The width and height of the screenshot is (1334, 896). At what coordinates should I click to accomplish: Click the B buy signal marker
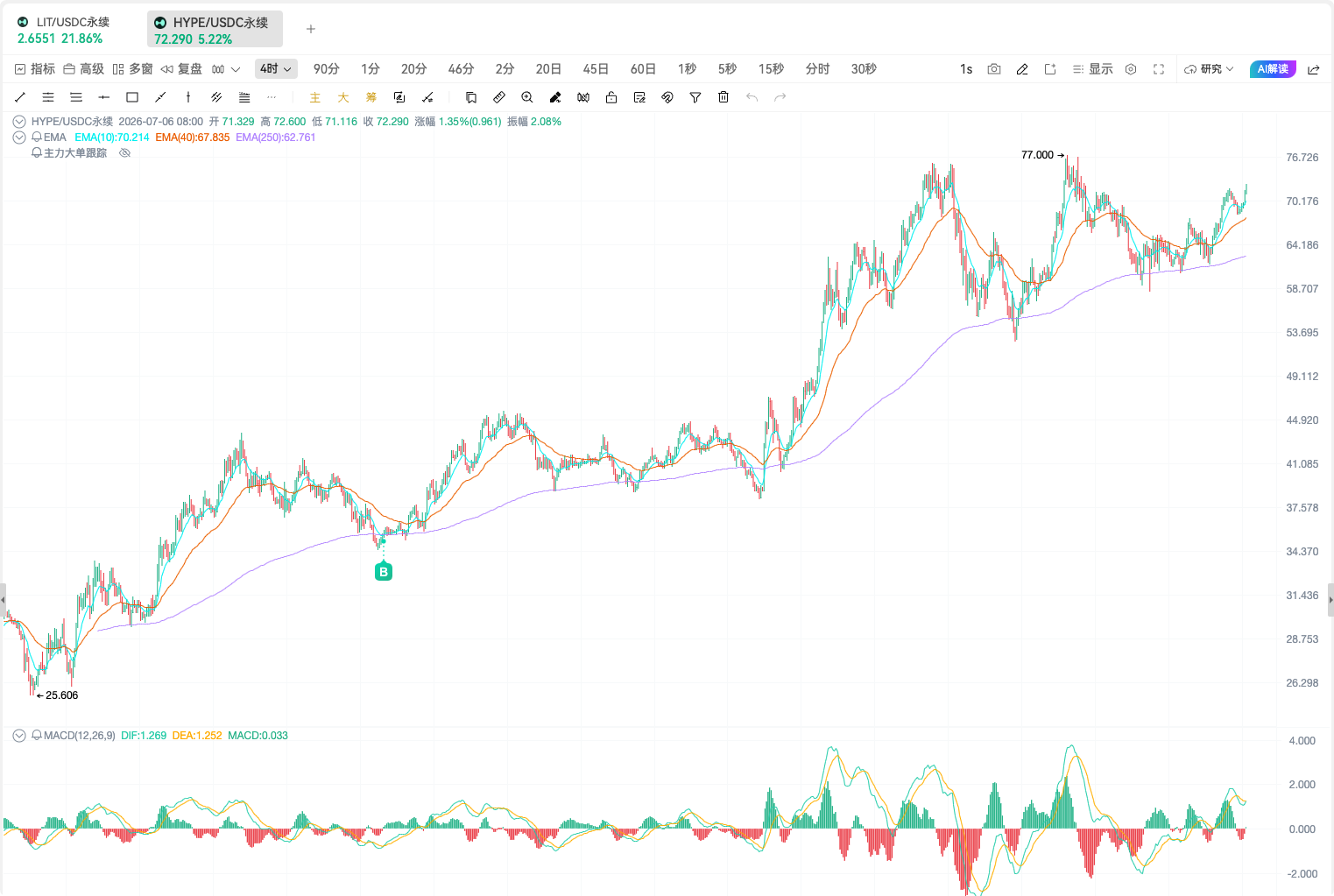(x=383, y=572)
